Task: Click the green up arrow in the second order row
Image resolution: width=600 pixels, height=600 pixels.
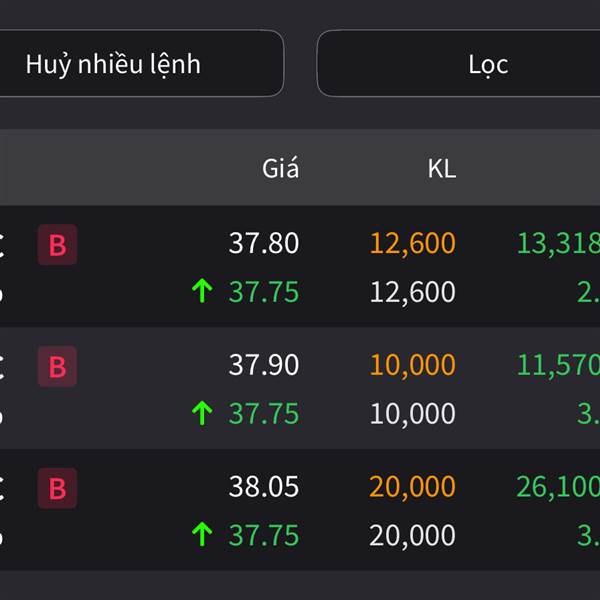Action: point(202,414)
